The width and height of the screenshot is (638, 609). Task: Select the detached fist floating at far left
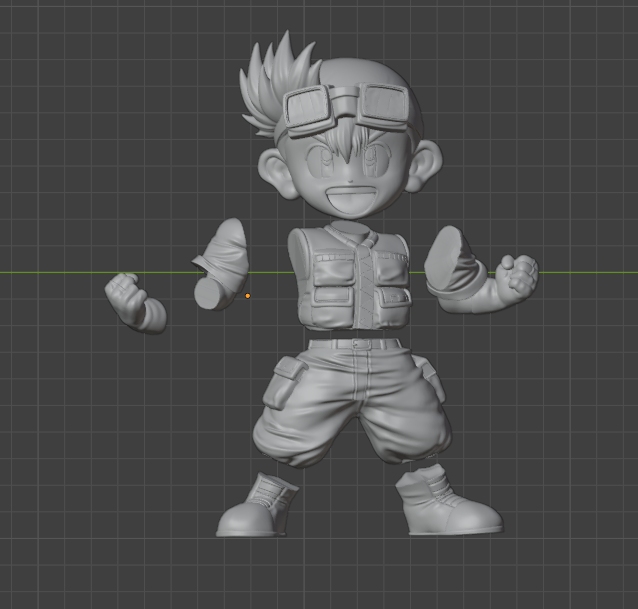click(136, 303)
